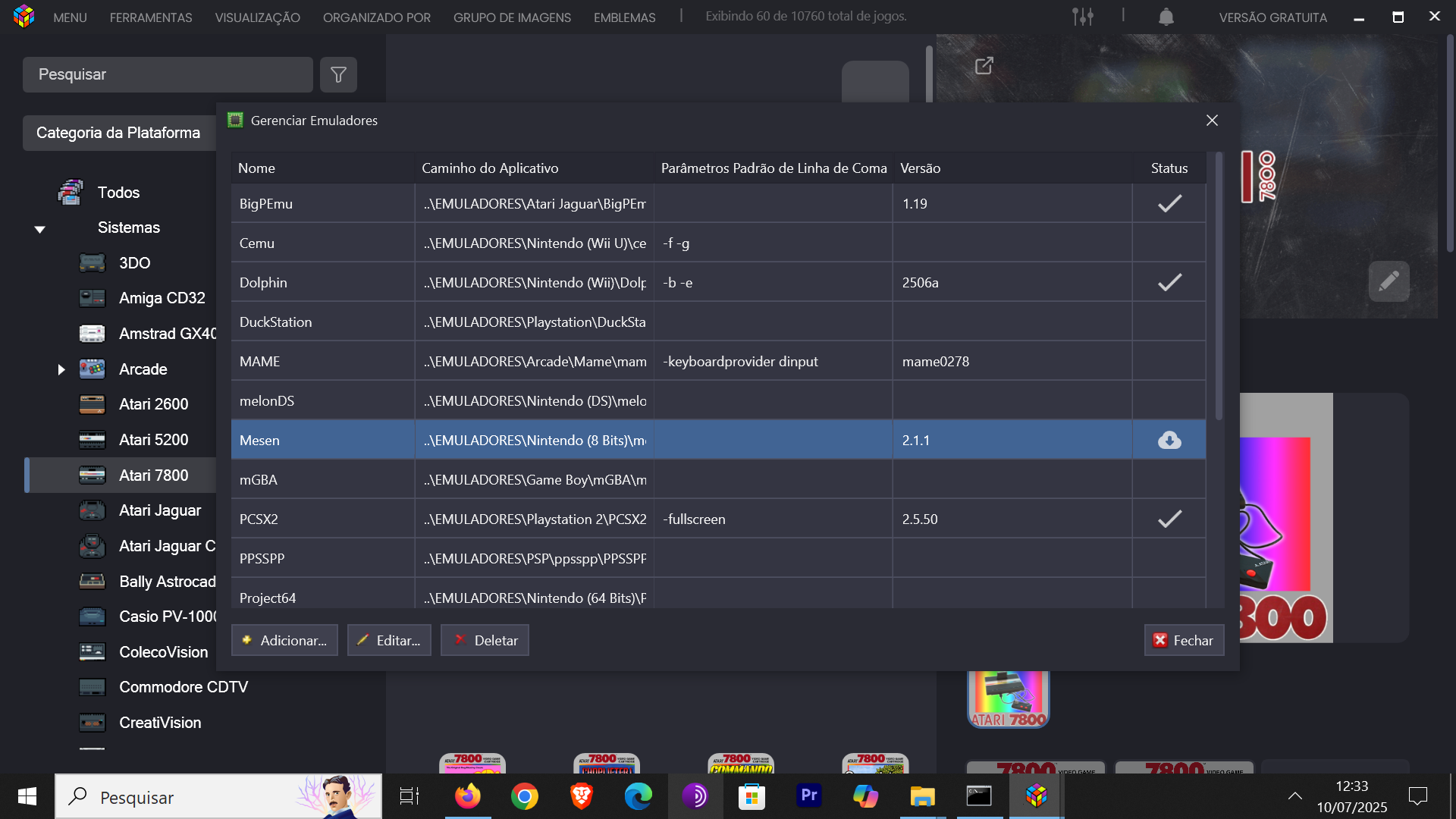Sort by Caminho do Aplicativo column header

point(535,168)
